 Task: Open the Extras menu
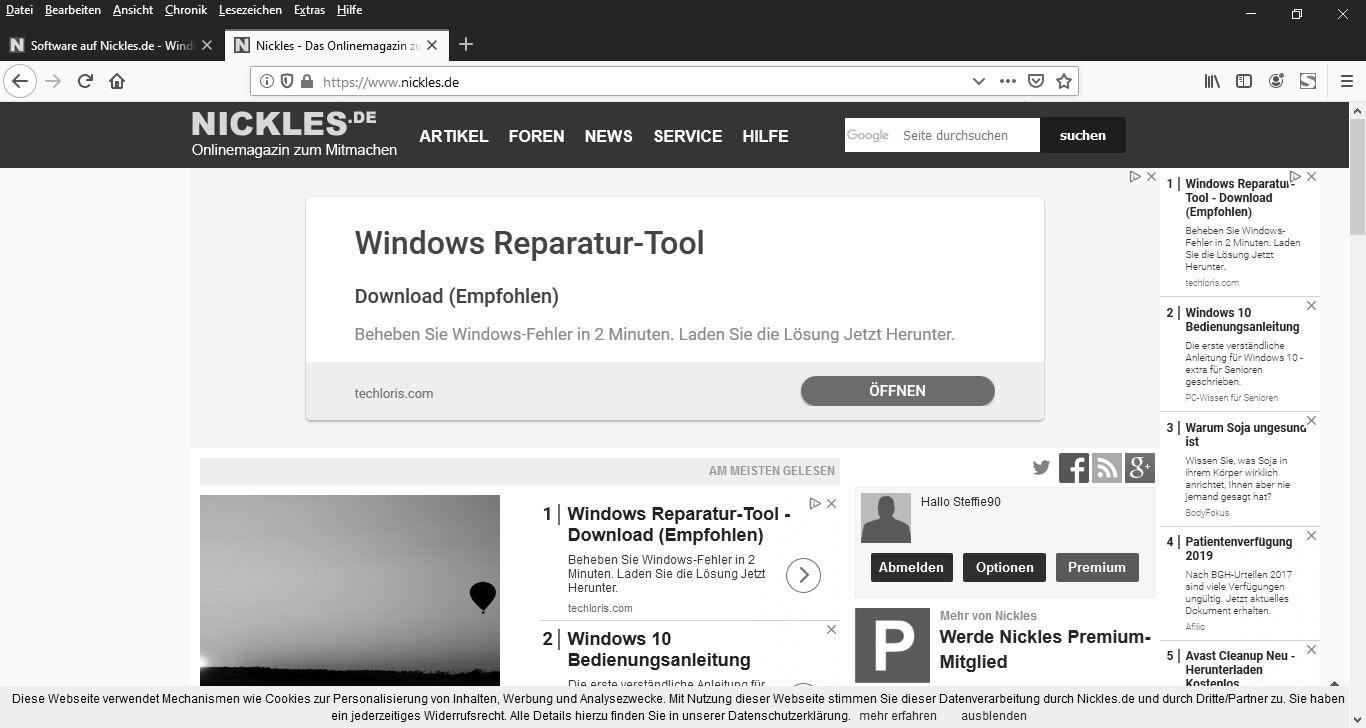pyautogui.click(x=310, y=10)
